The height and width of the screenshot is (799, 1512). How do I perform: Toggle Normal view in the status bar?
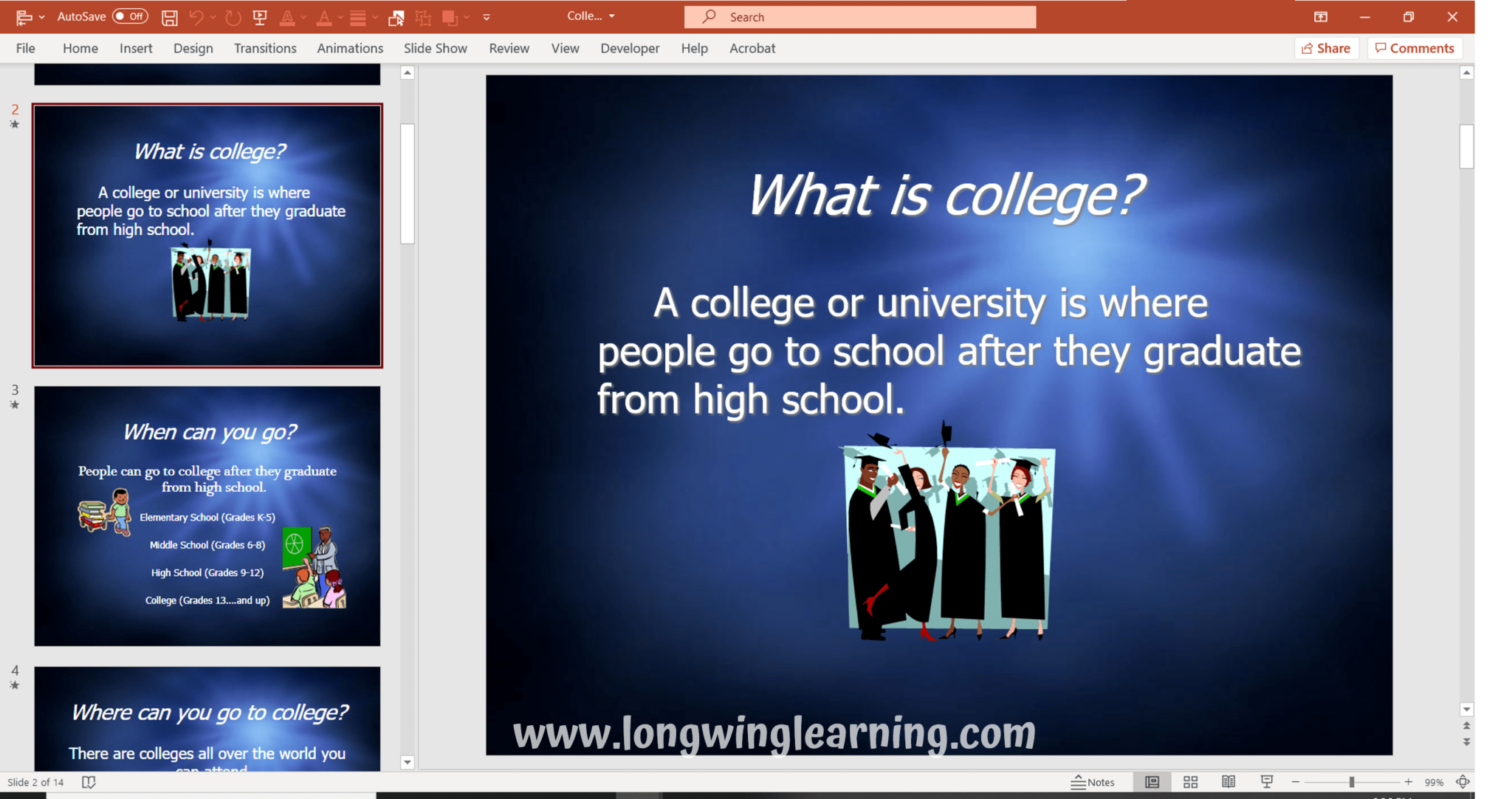tap(1154, 781)
